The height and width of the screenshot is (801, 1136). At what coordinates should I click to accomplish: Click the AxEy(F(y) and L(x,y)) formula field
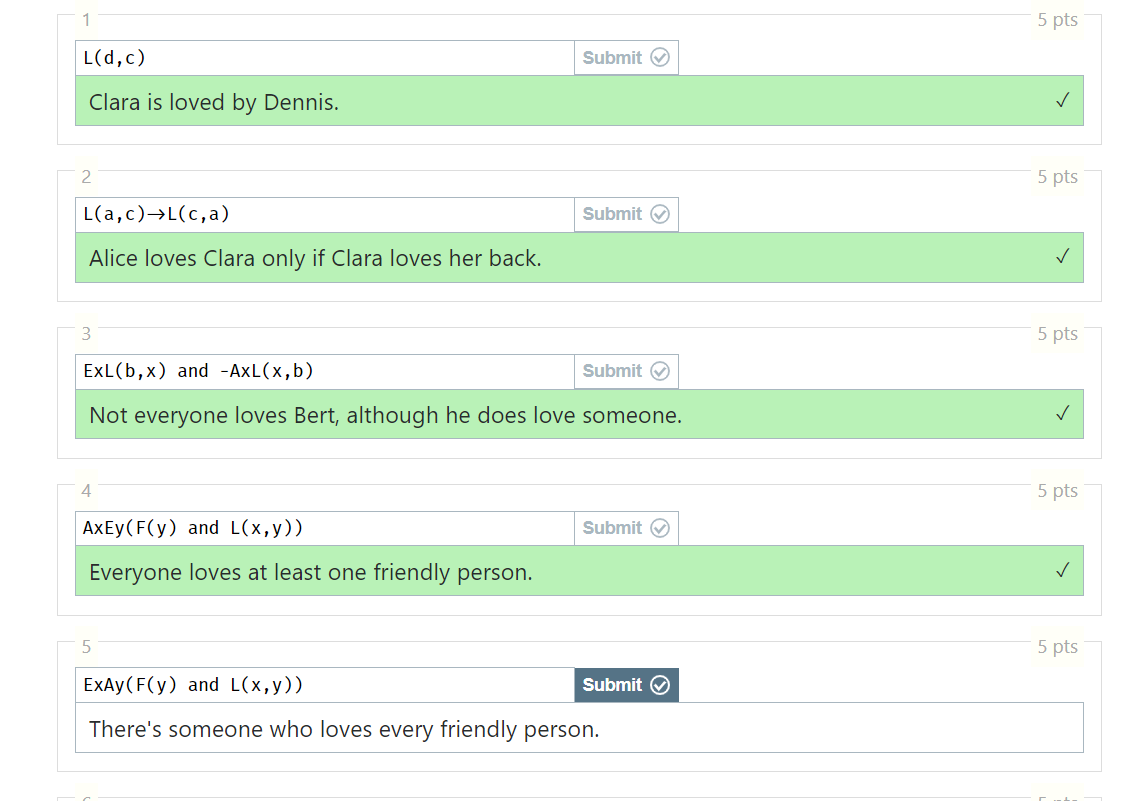tap(324, 528)
